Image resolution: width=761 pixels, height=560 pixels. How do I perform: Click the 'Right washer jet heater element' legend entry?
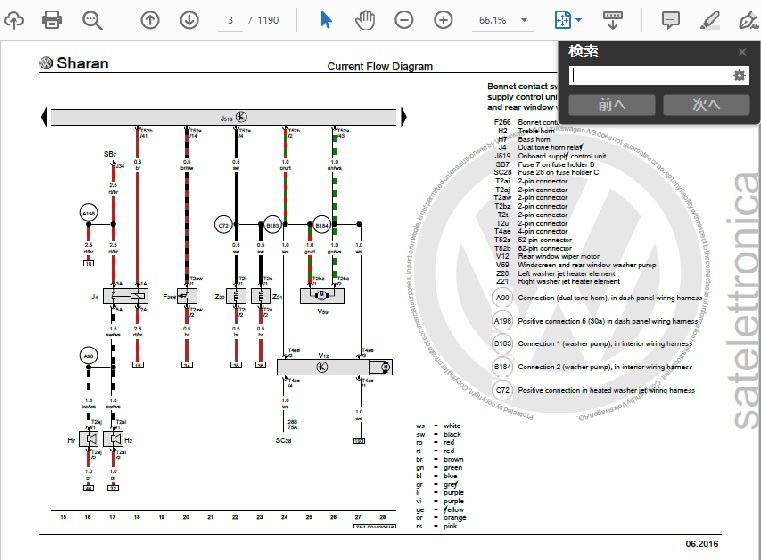(x=568, y=281)
